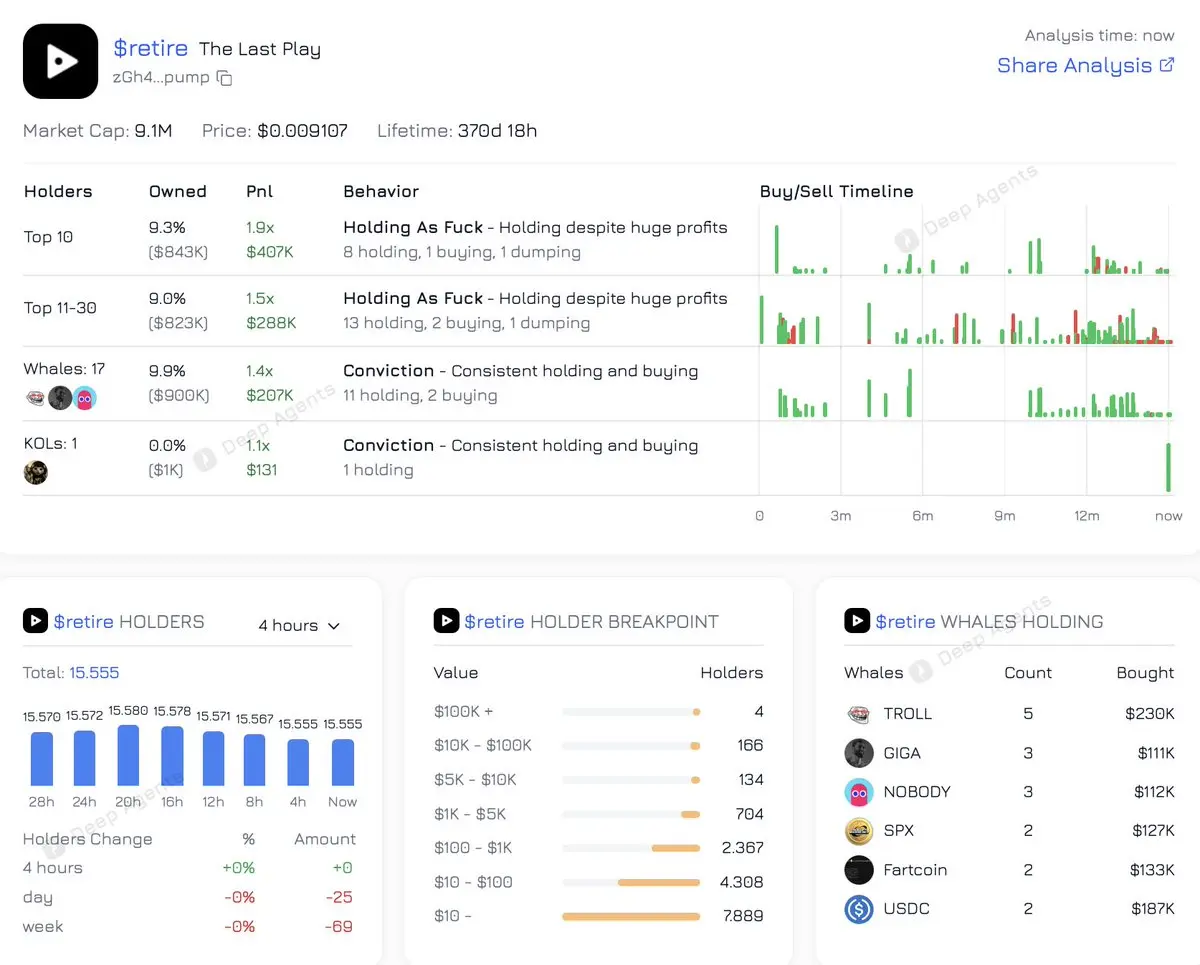
Task: Click the Whales: 17 row label
Action: 64,369
